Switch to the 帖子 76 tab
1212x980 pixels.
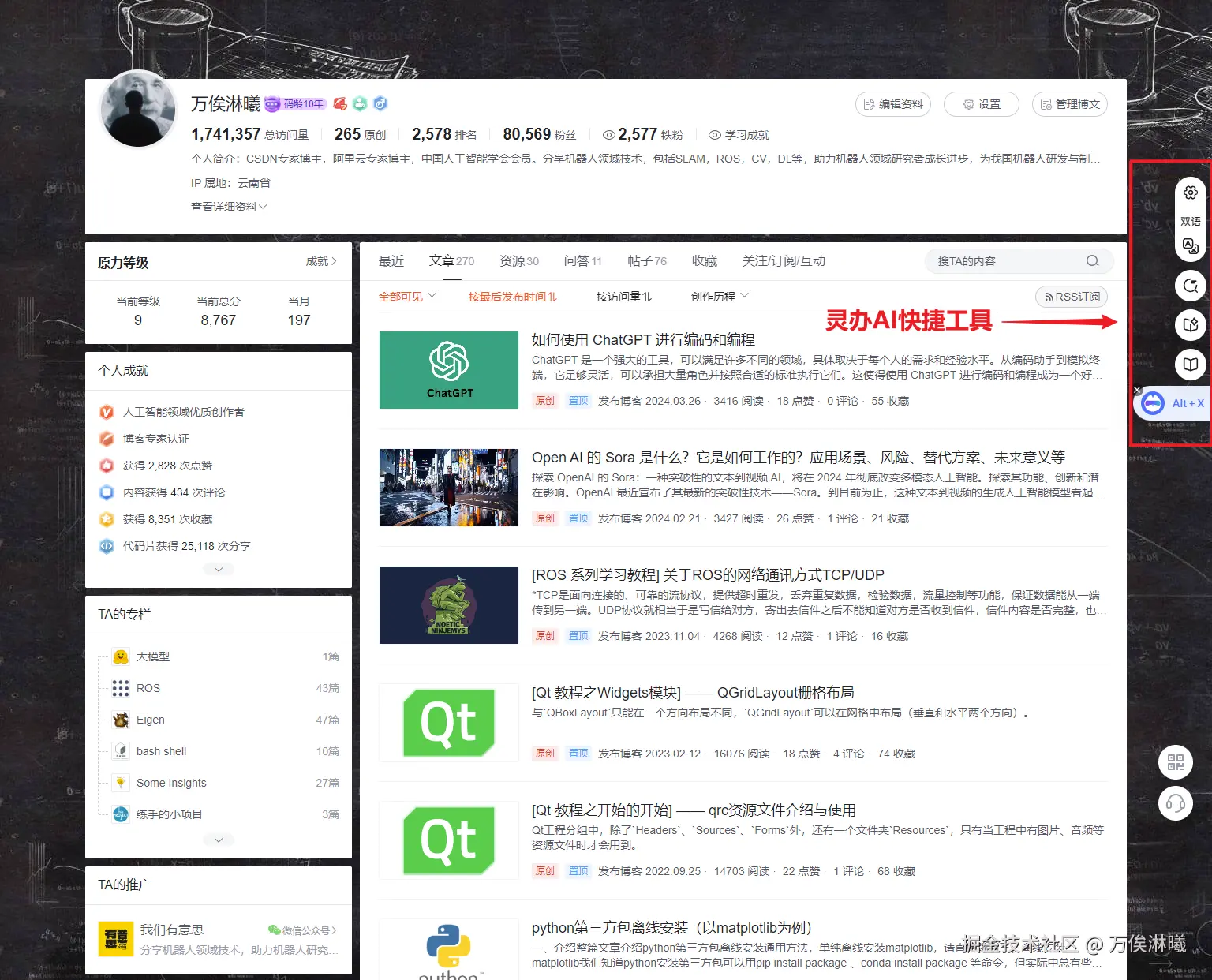point(647,261)
